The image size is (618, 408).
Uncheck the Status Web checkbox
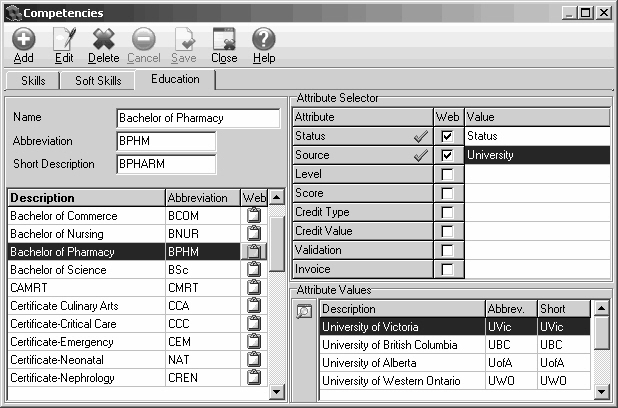pos(447,136)
